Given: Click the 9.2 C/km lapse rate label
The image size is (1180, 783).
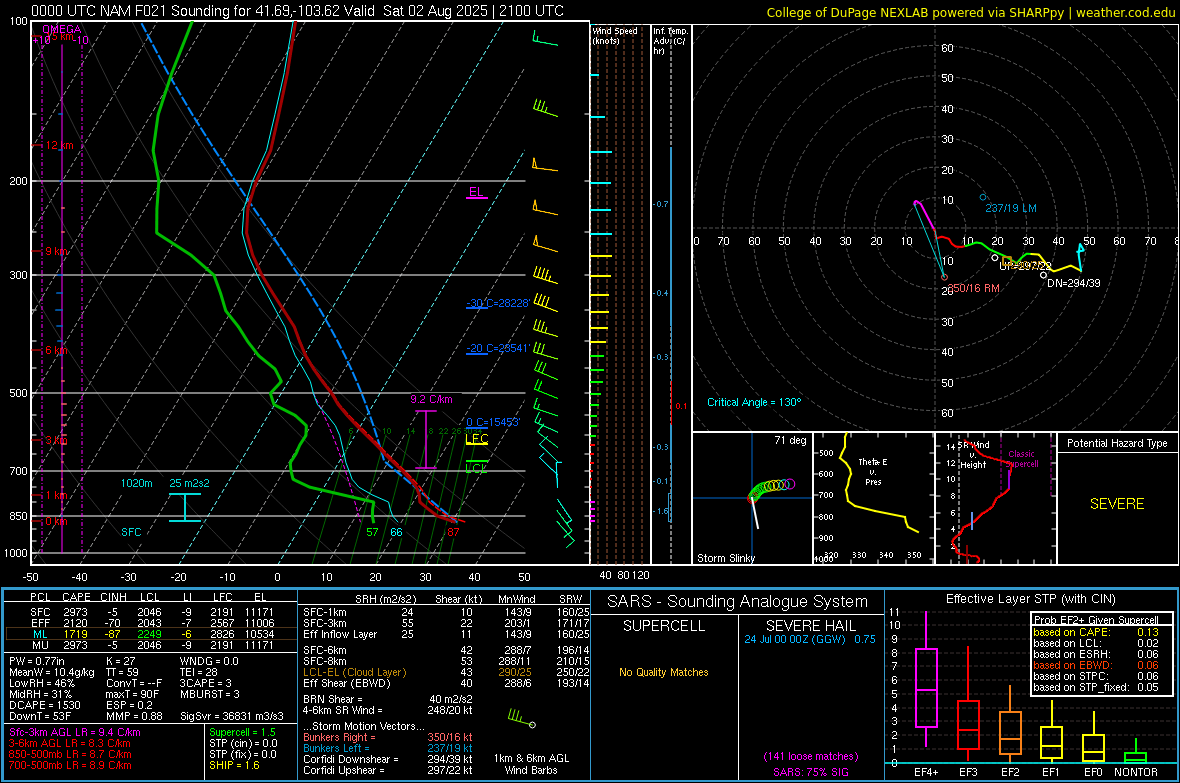Looking at the screenshot, I should click(x=431, y=399).
